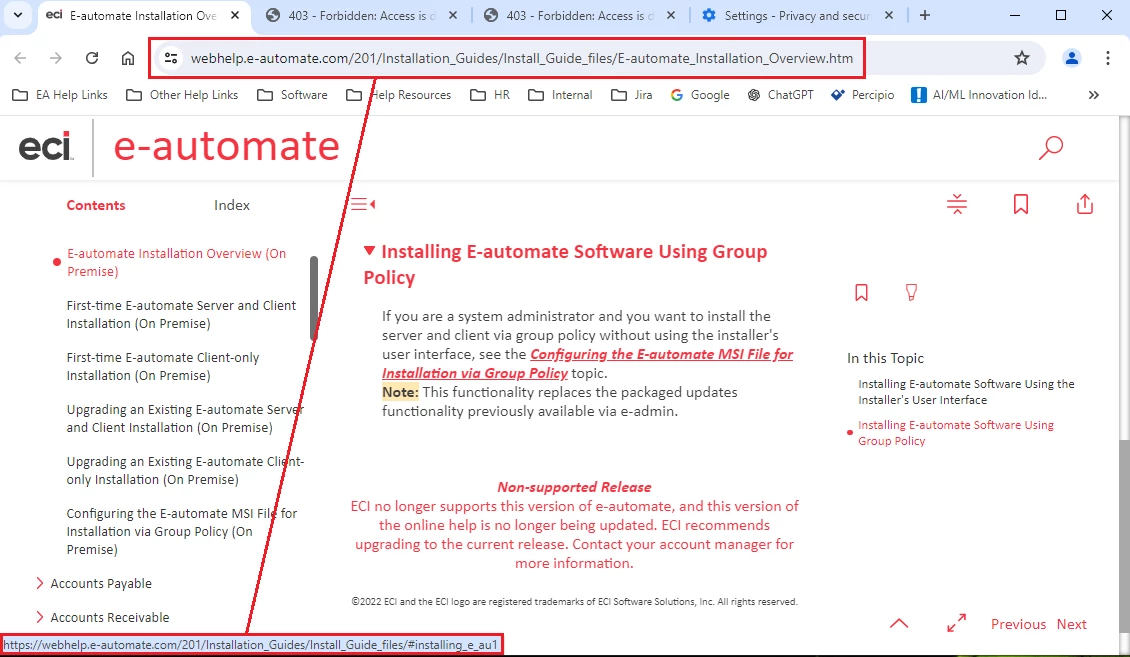Click the contents panel scrollbar thumb
1130x657 pixels.
(313, 298)
